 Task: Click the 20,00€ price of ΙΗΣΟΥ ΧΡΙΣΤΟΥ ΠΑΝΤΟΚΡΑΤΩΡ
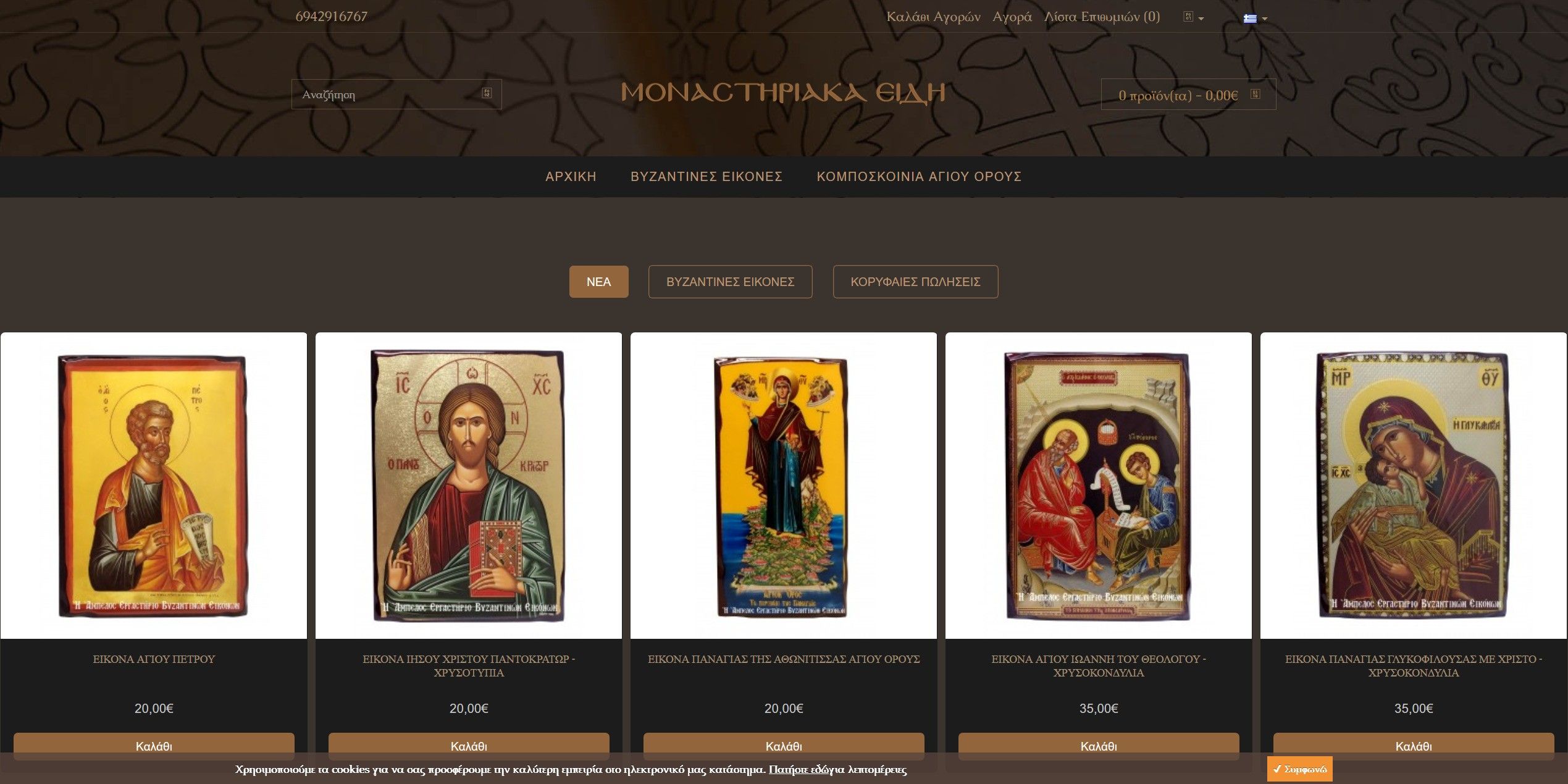point(469,709)
